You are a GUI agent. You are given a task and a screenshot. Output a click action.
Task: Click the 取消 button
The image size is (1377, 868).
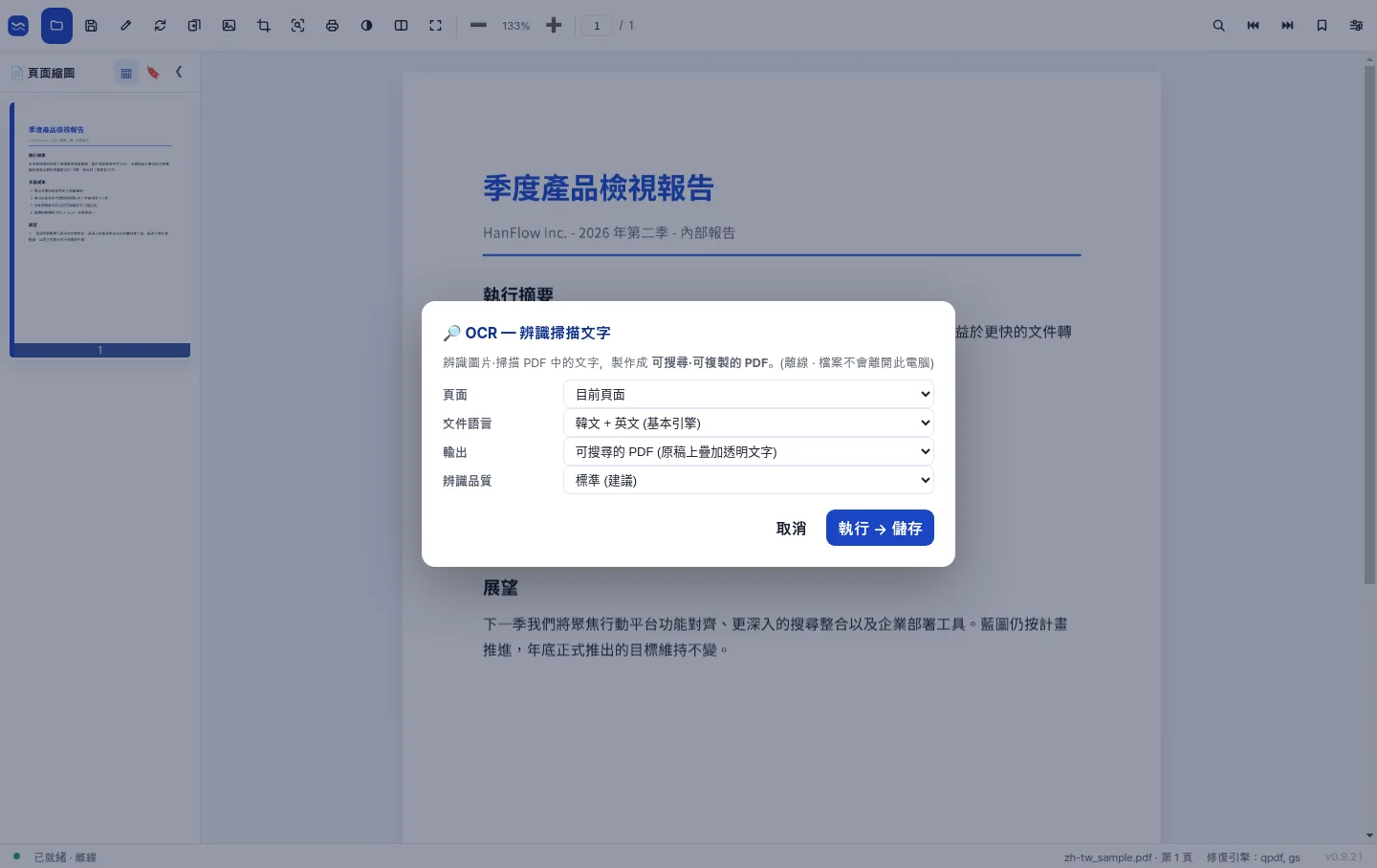click(x=791, y=529)
